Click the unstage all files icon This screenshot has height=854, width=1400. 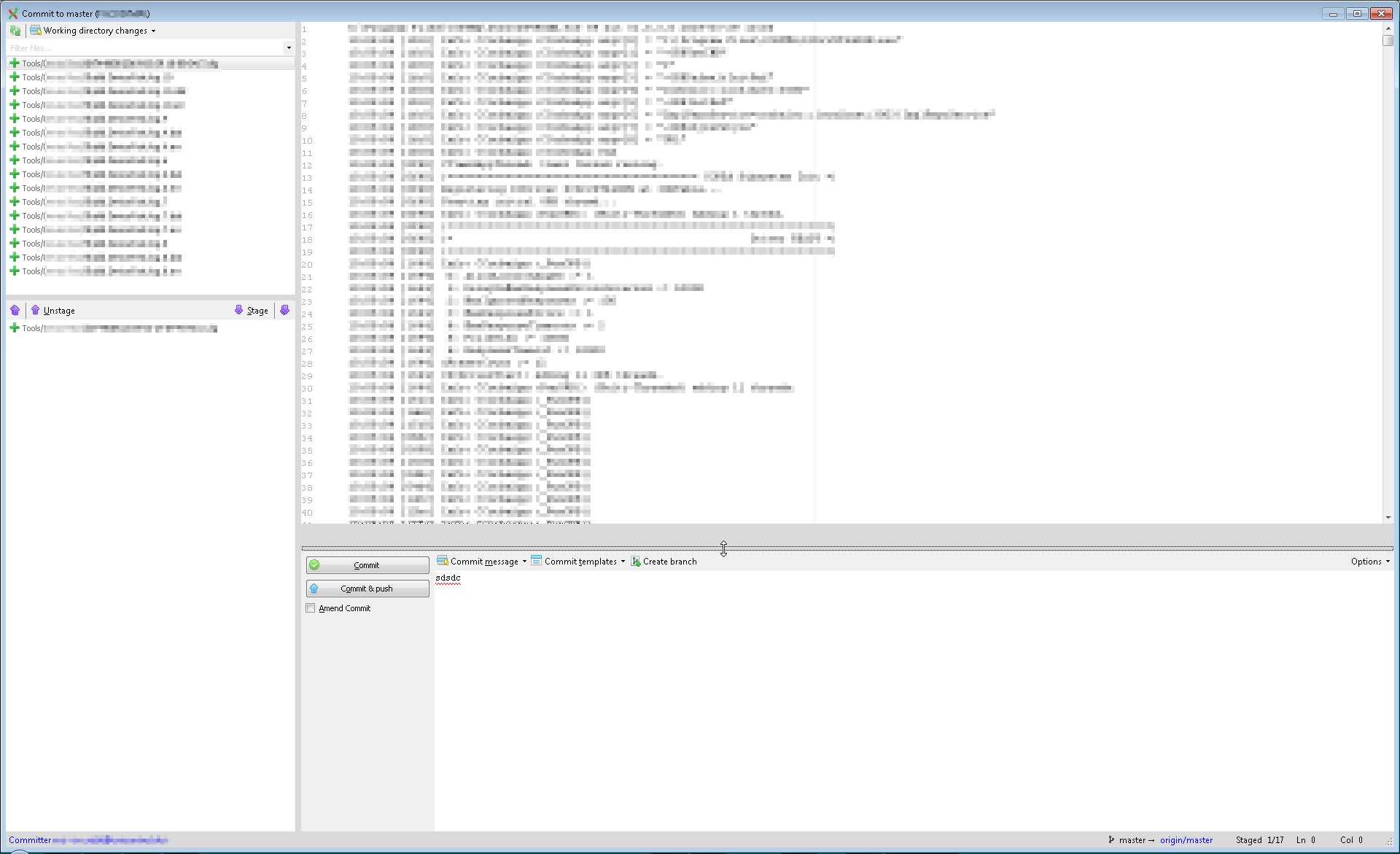pos(15,311)
